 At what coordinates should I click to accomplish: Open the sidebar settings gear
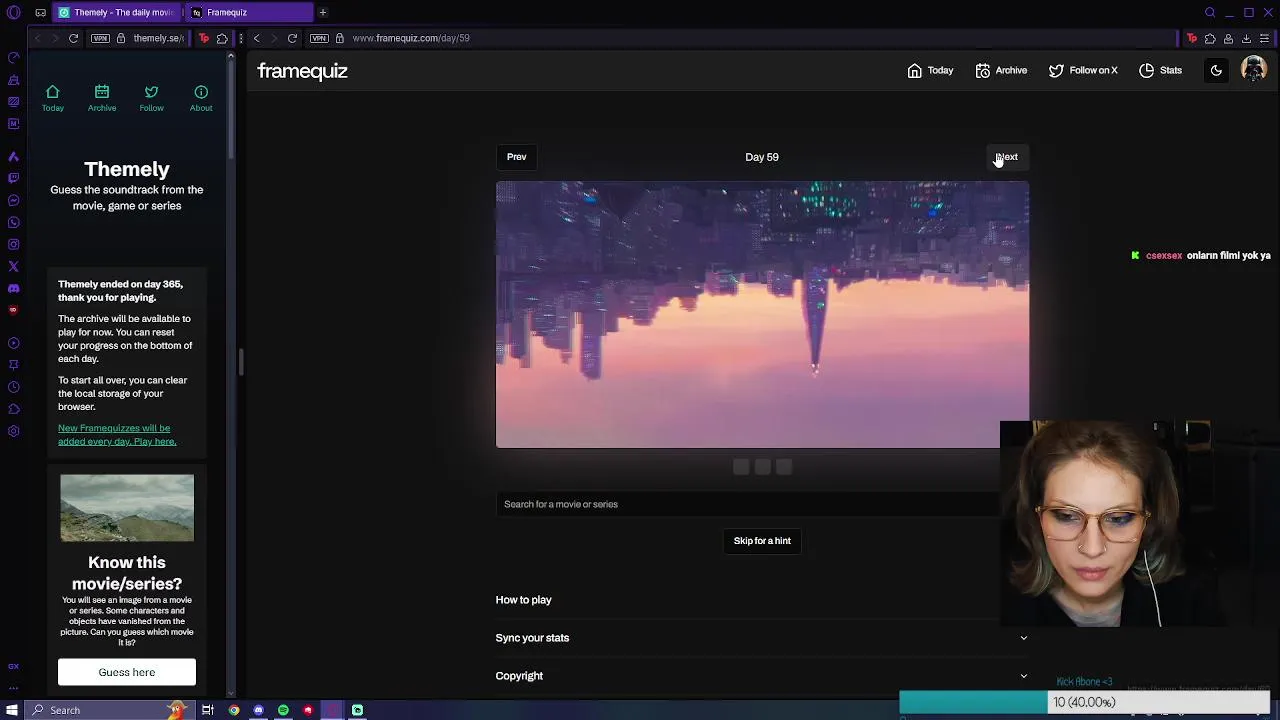pos(13,431)
